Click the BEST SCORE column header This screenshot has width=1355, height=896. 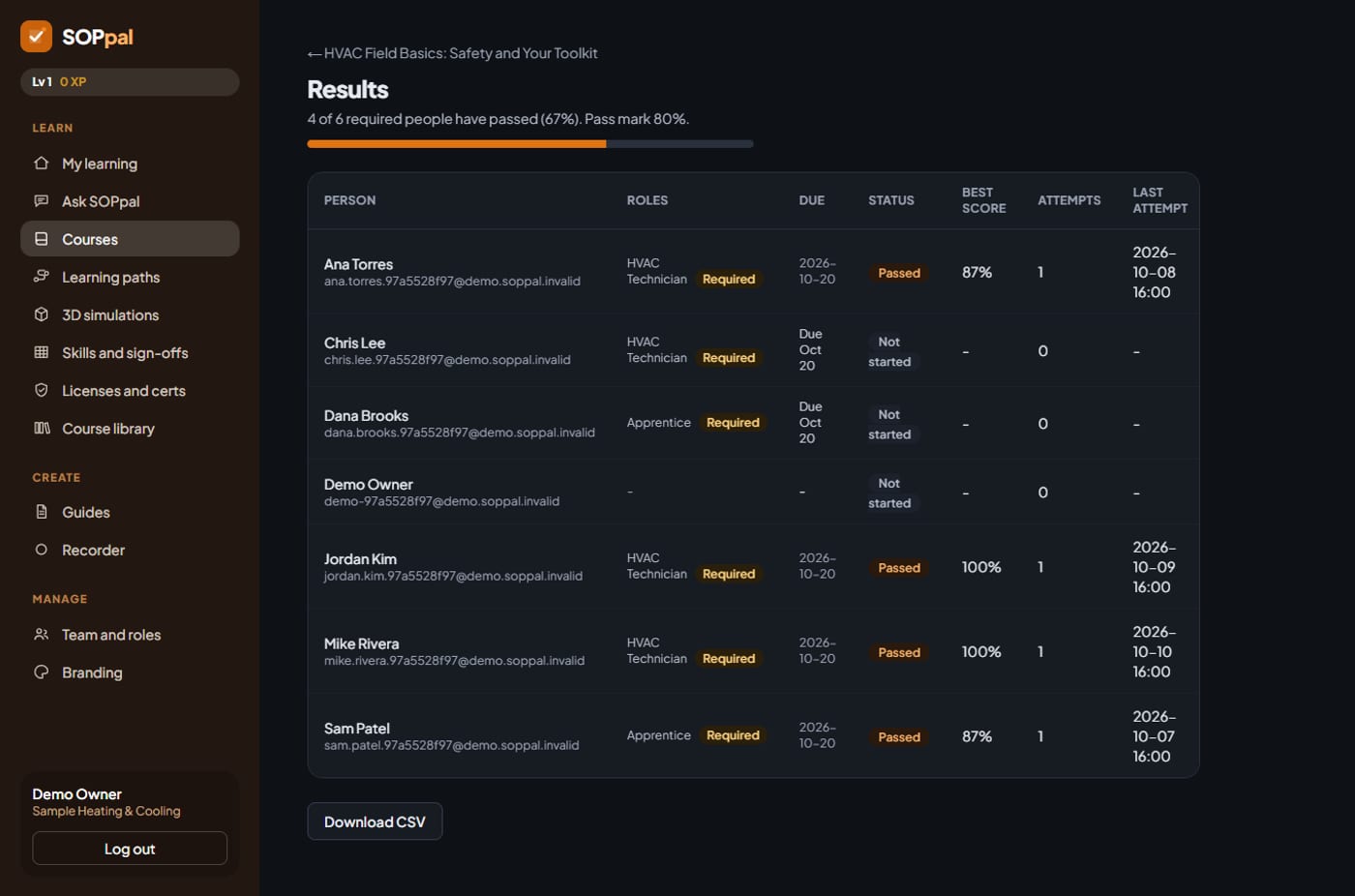[x=983, y=200]
